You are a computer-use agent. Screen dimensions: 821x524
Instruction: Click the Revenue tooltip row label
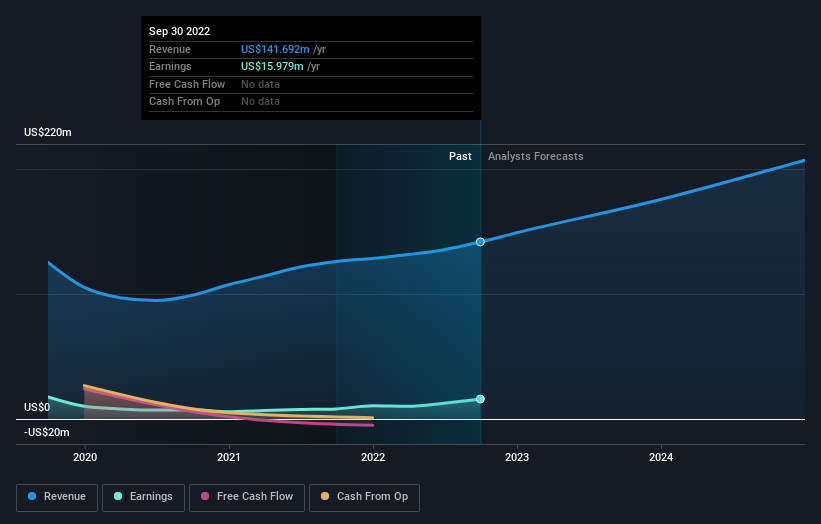click(x=170, y=49)
